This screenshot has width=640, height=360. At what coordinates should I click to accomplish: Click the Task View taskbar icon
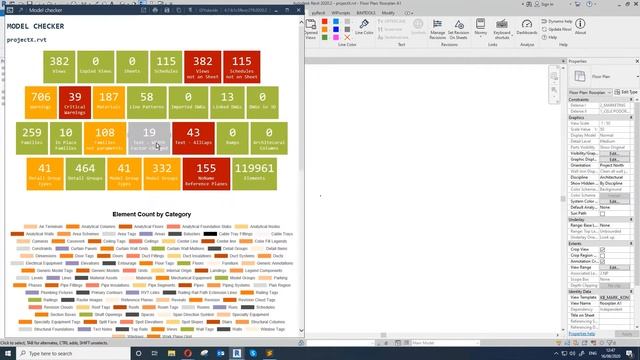[x=155, y=353]
